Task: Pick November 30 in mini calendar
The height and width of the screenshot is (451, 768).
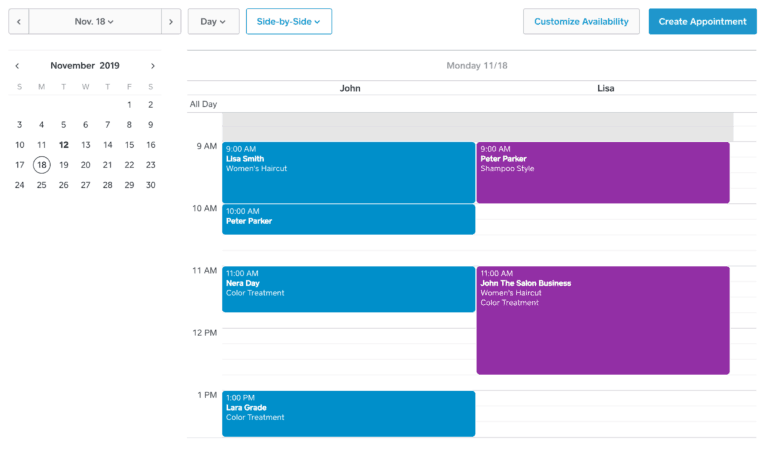Action: click(150, 185)
